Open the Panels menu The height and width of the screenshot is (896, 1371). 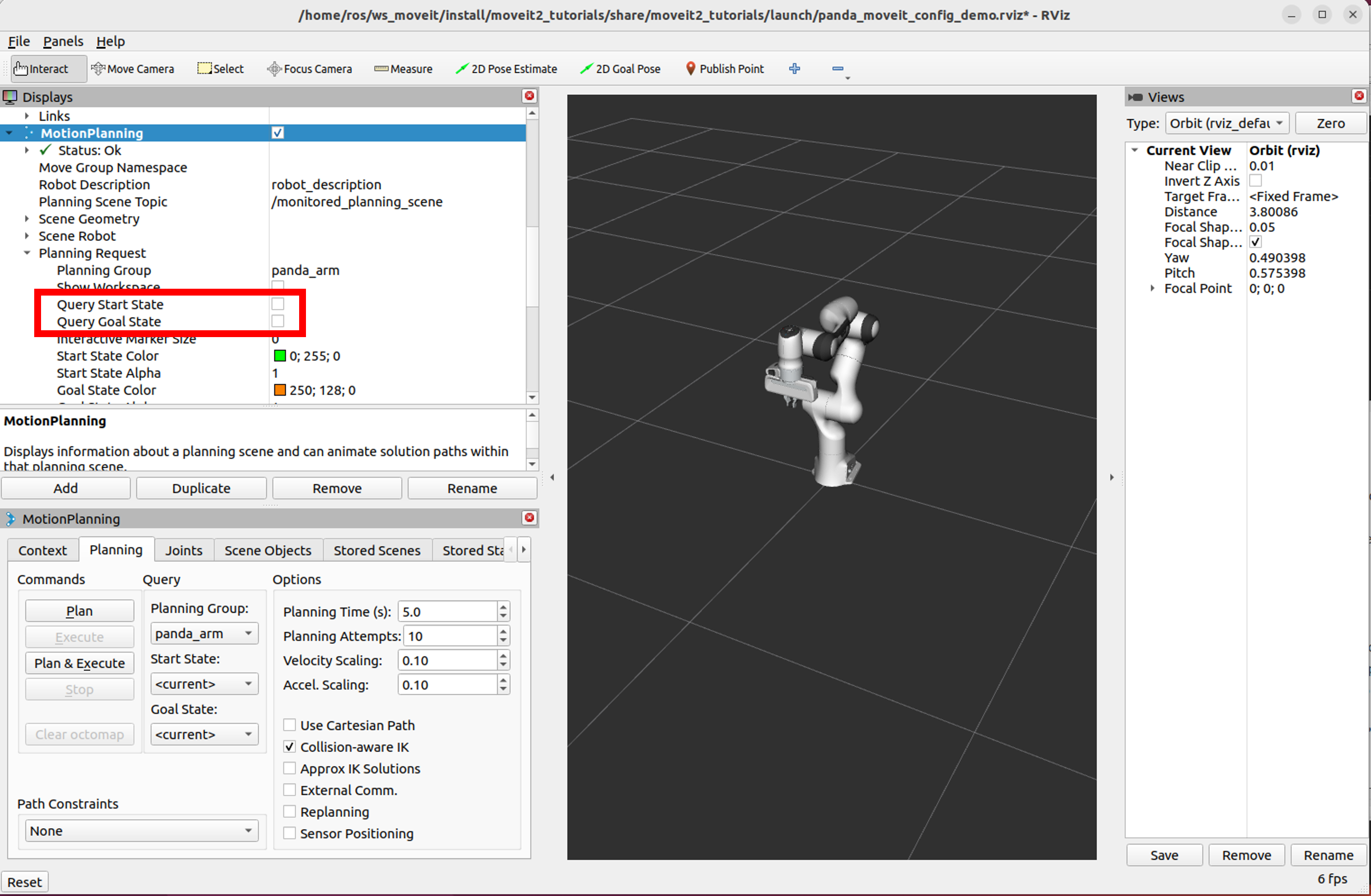[64, 42]
